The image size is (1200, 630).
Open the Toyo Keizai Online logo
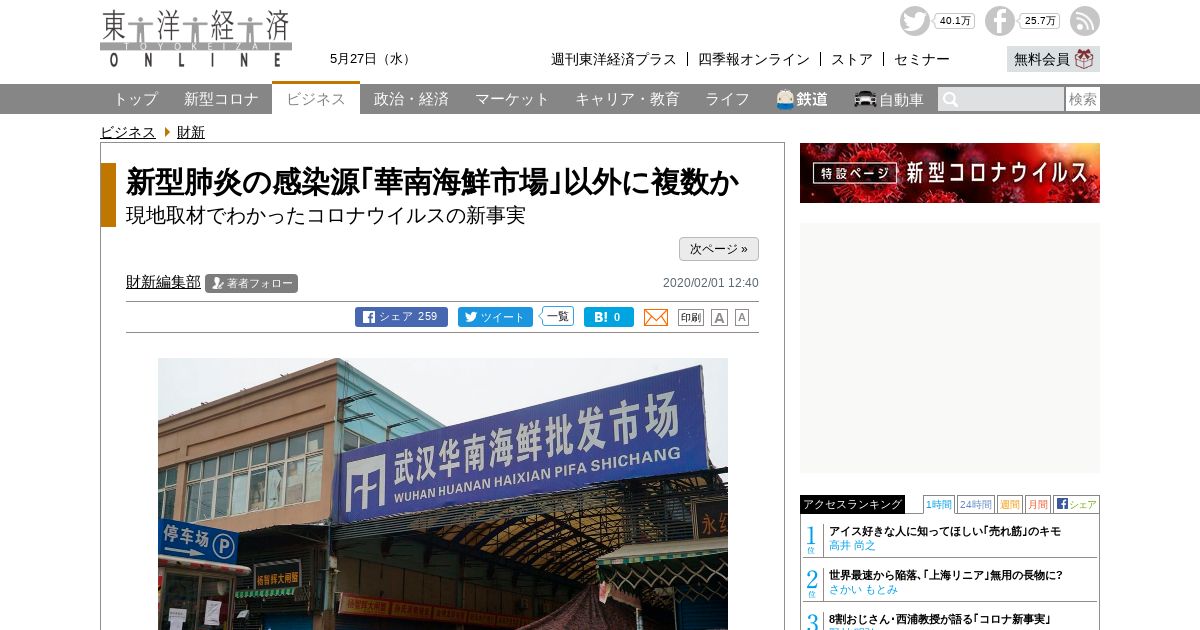click(196, 39)
